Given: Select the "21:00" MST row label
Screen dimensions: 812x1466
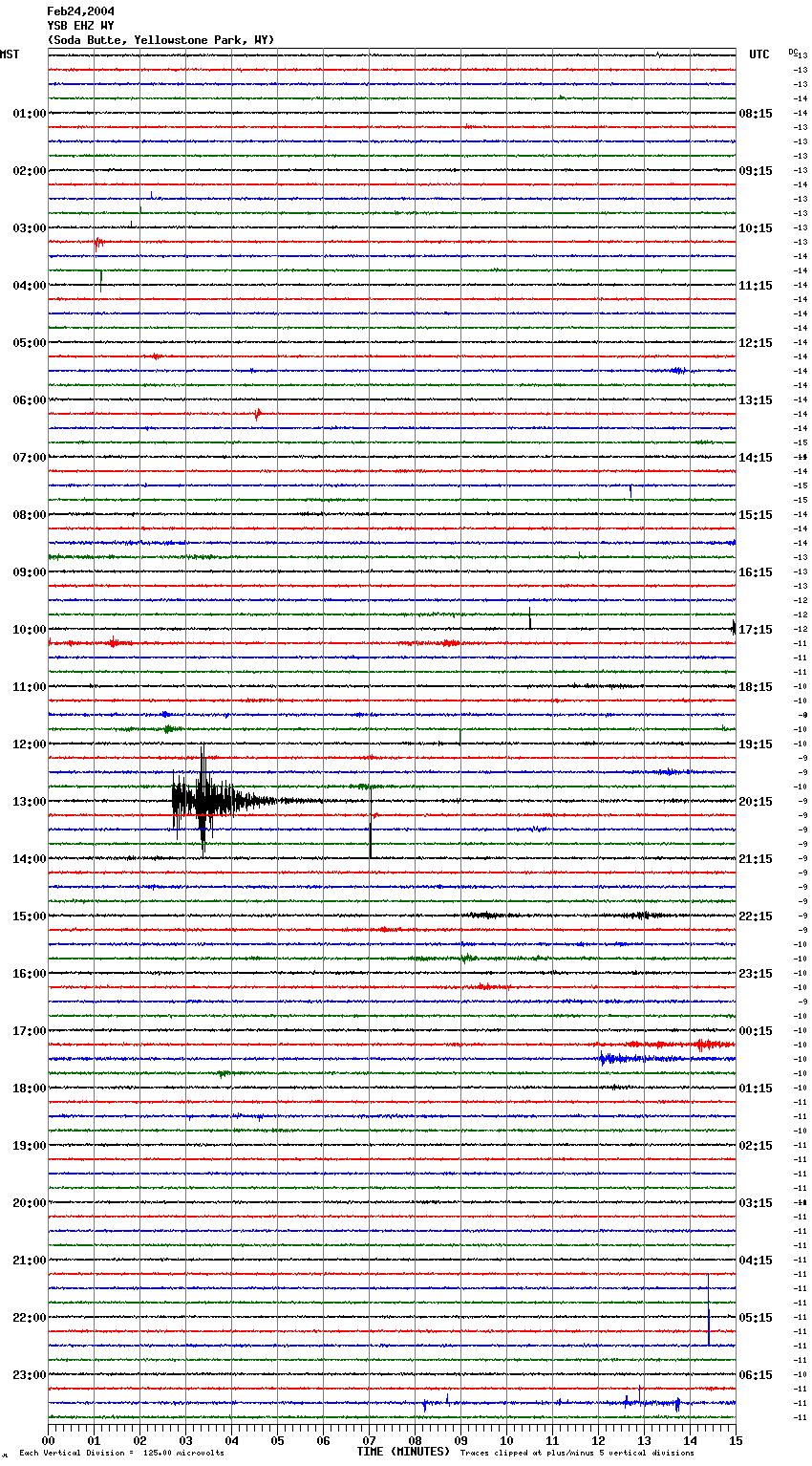Looking at the screenshot, I should [30, 1261].
